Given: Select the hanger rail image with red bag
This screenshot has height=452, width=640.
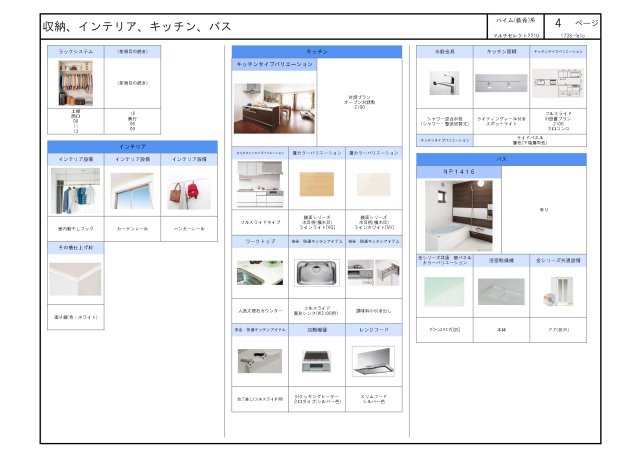Looking at the screenshot, I should 188,191.
